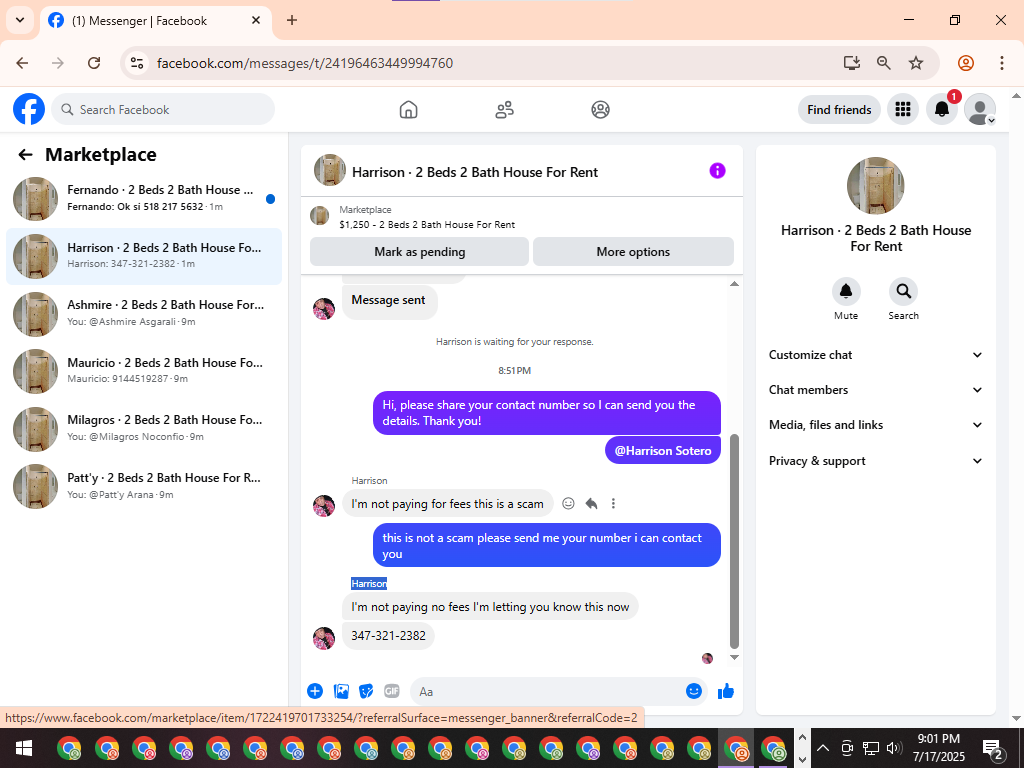Open the Friends icon in top navigation
This screenshot has width=1024, height=768.
(504, 110)
